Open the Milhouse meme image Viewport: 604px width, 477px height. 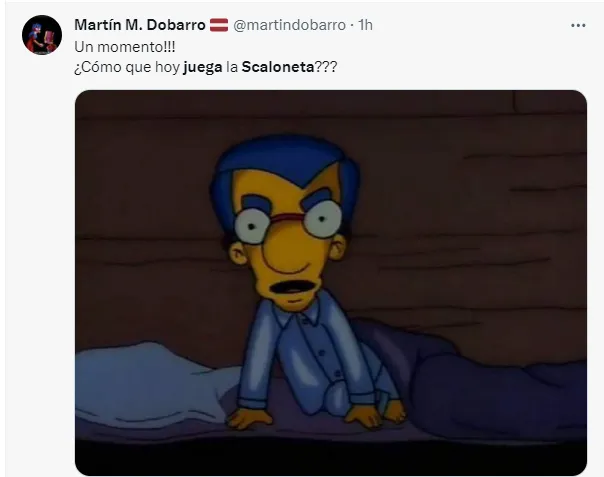point(331,283)
